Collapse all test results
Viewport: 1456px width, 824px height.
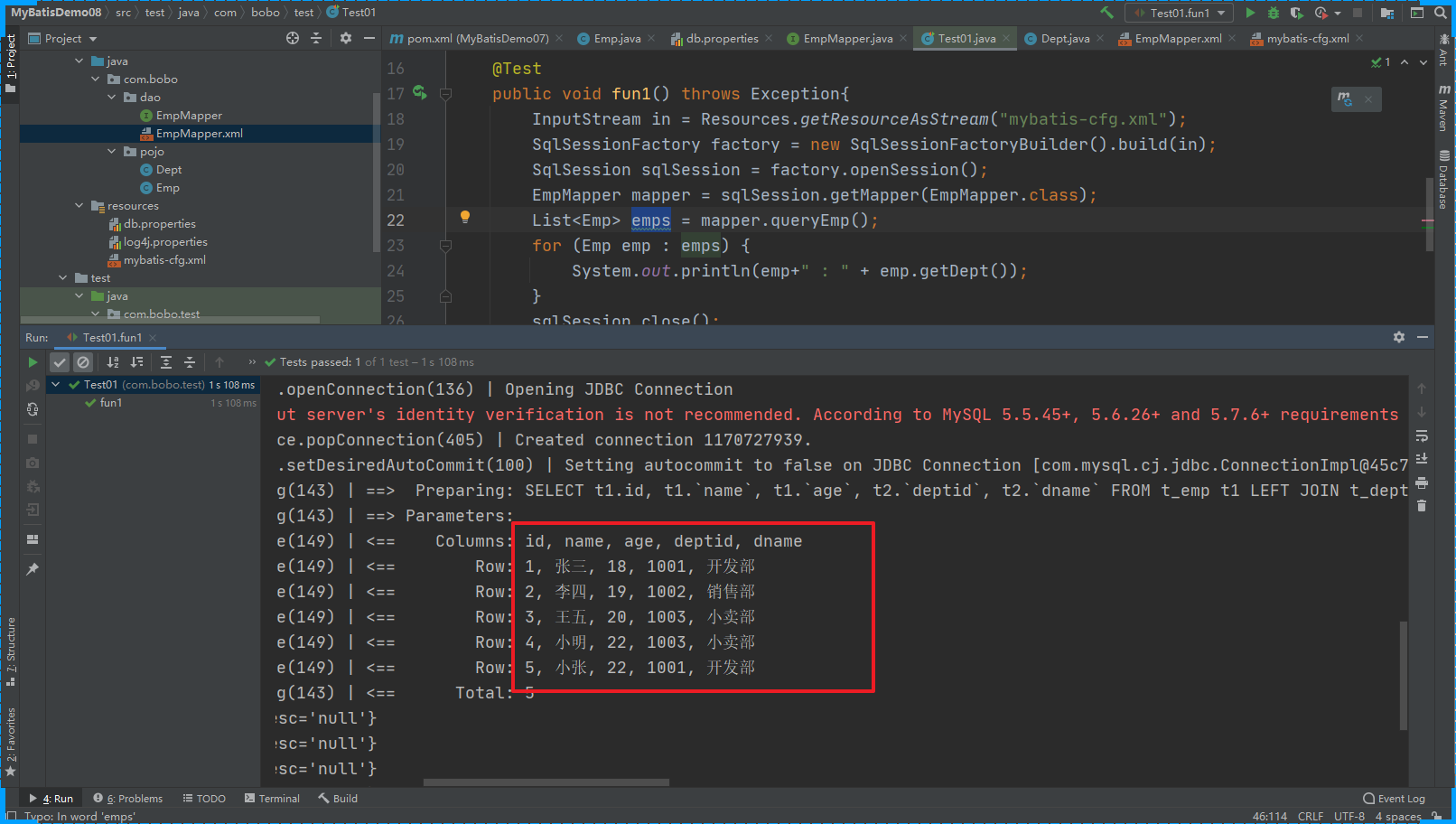click(190, 362)
